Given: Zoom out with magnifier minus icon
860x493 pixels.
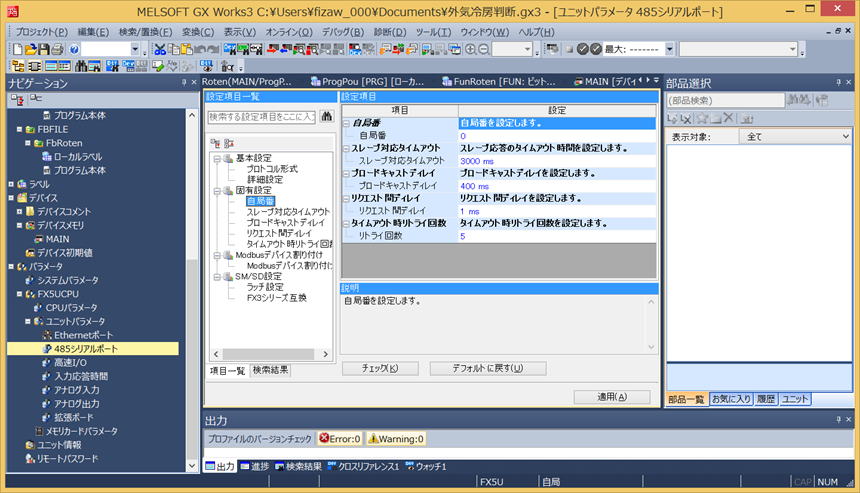Looking at the screenshot, I should tap(483, 49).
